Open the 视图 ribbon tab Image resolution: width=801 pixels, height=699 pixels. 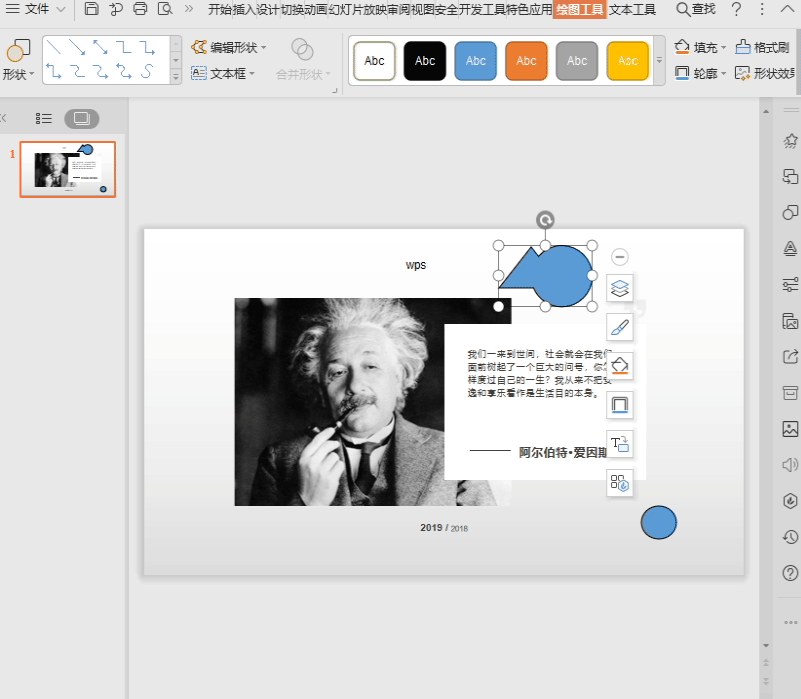point(421,9)
